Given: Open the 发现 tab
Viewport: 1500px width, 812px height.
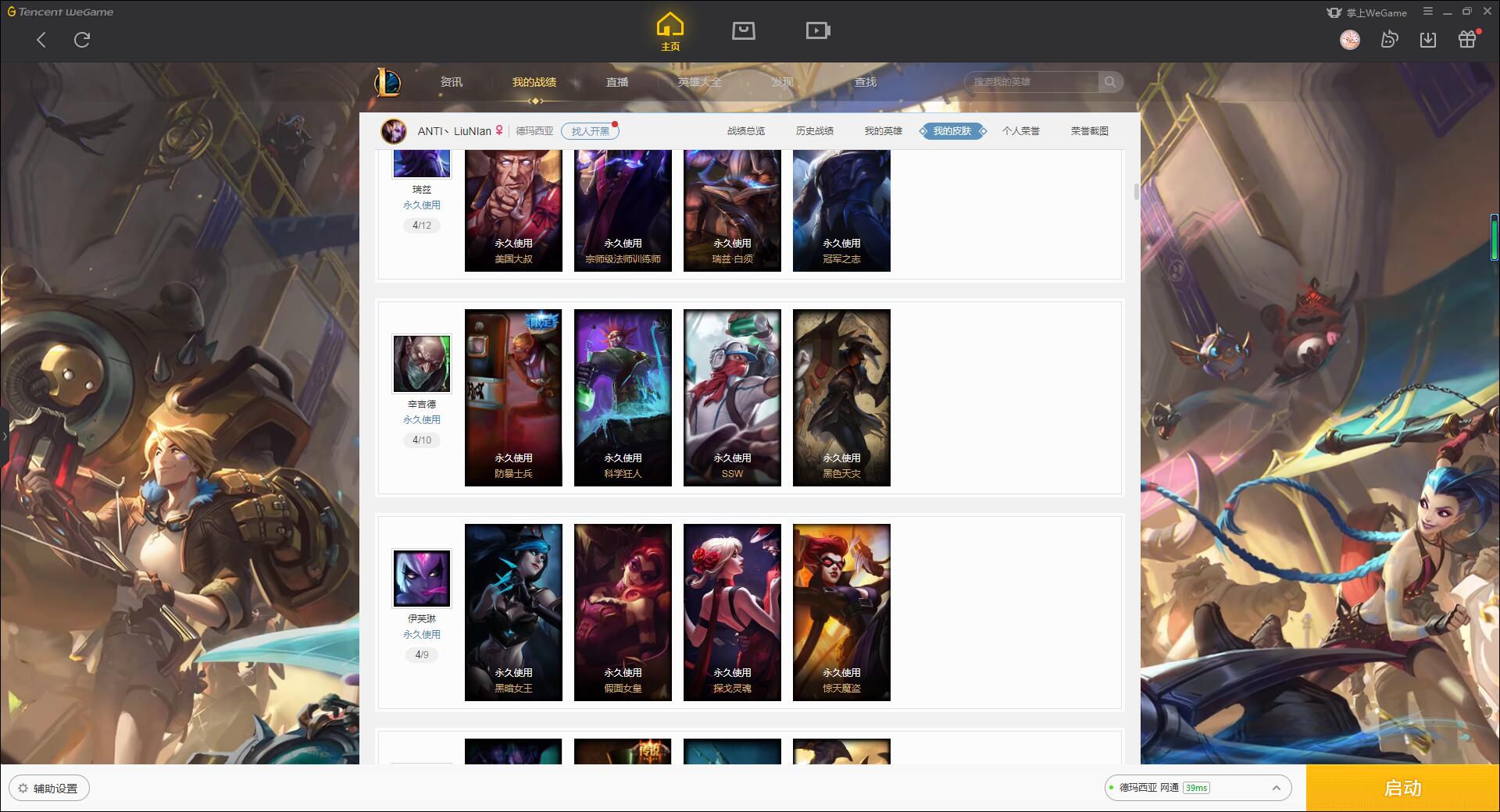Looking at the screenshot, I should coord(783,82).
